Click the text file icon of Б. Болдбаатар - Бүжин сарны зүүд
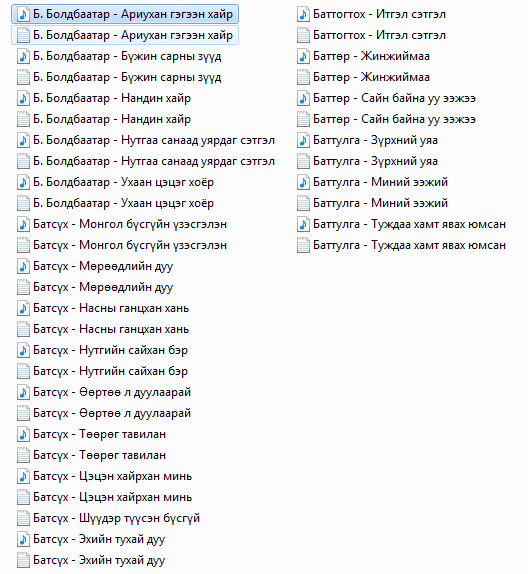This screenshot has width=528, height=574. pos(23,77)
